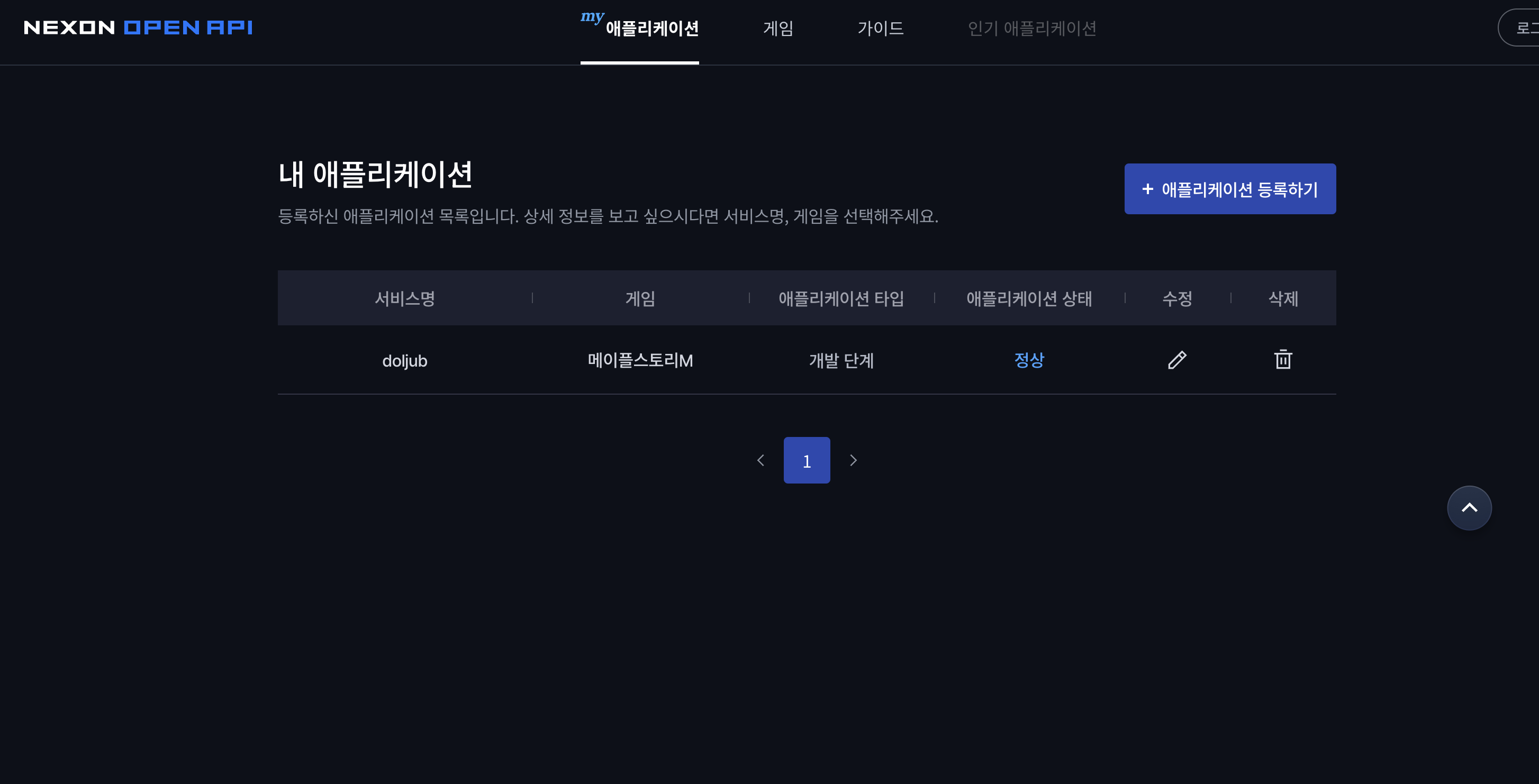Click the 서비스명 column header
Image resolution: width=1539 pixels, height=784 pixels.
(x=404, y=298)
